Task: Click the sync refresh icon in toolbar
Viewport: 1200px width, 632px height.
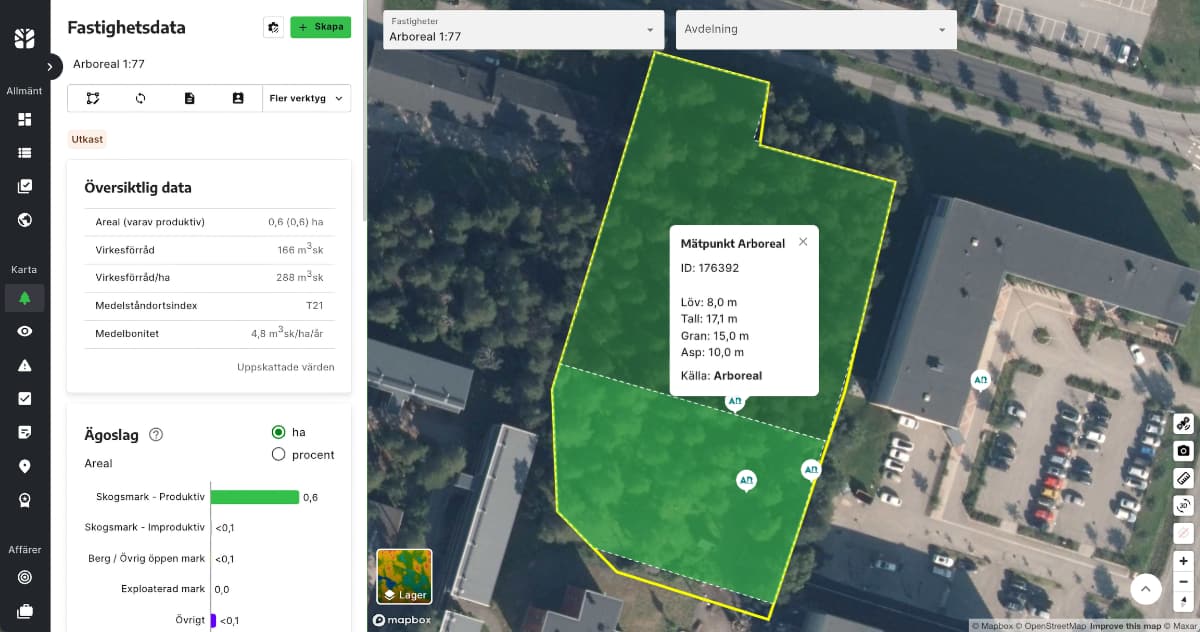Action: tap(141, 98)
